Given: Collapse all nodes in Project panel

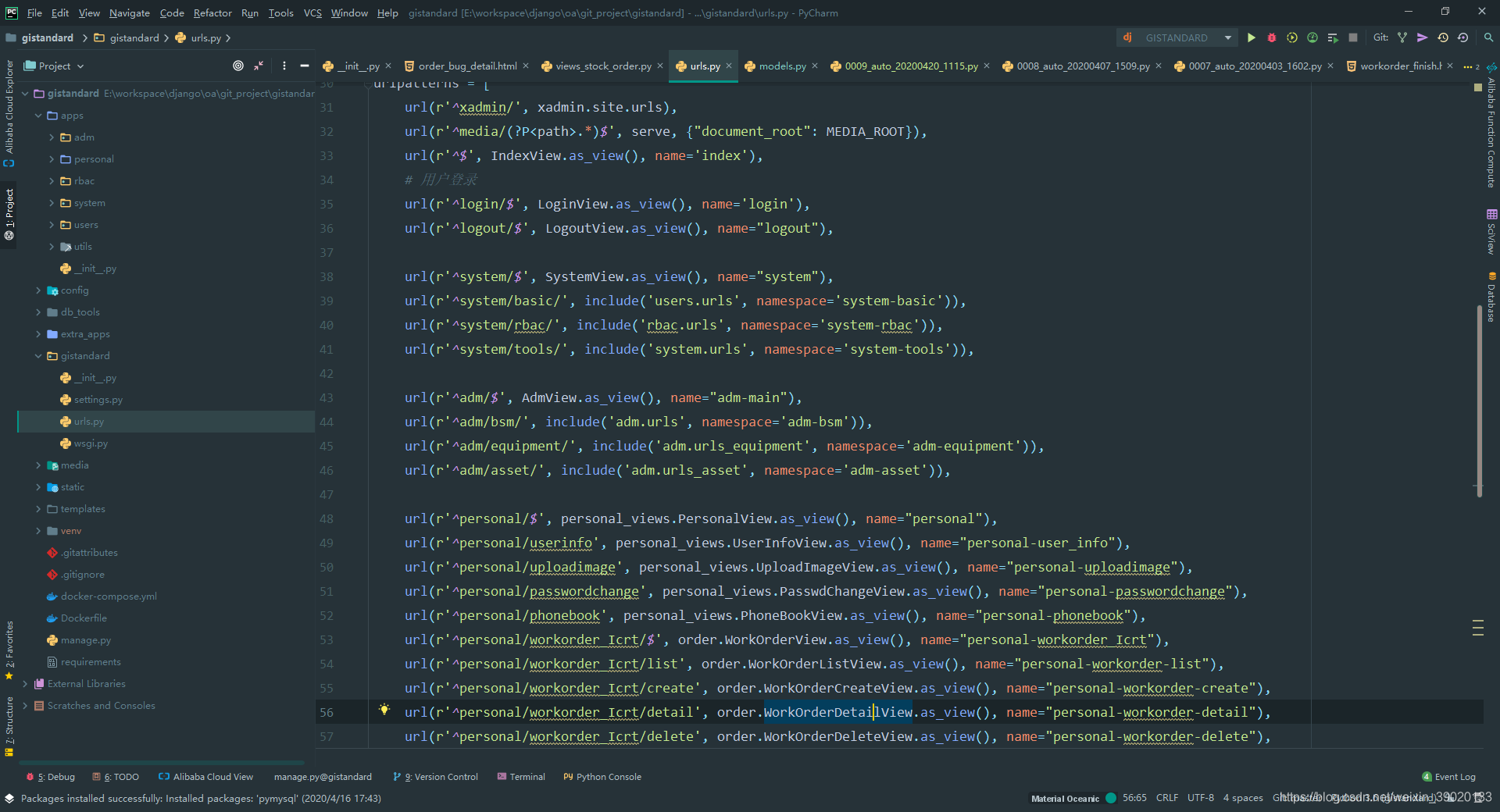Looking at the screenshot, I should [x=259, y=66].
